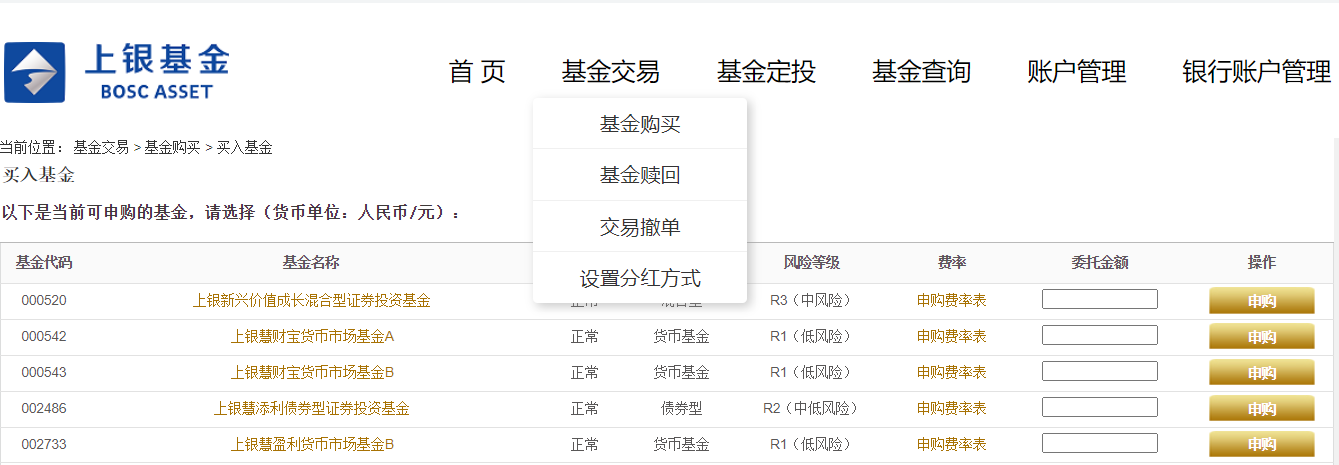Select 基金购买 in the dropdown menu
This screenshot has height=465, width=1339.
(x=640, y=124)
